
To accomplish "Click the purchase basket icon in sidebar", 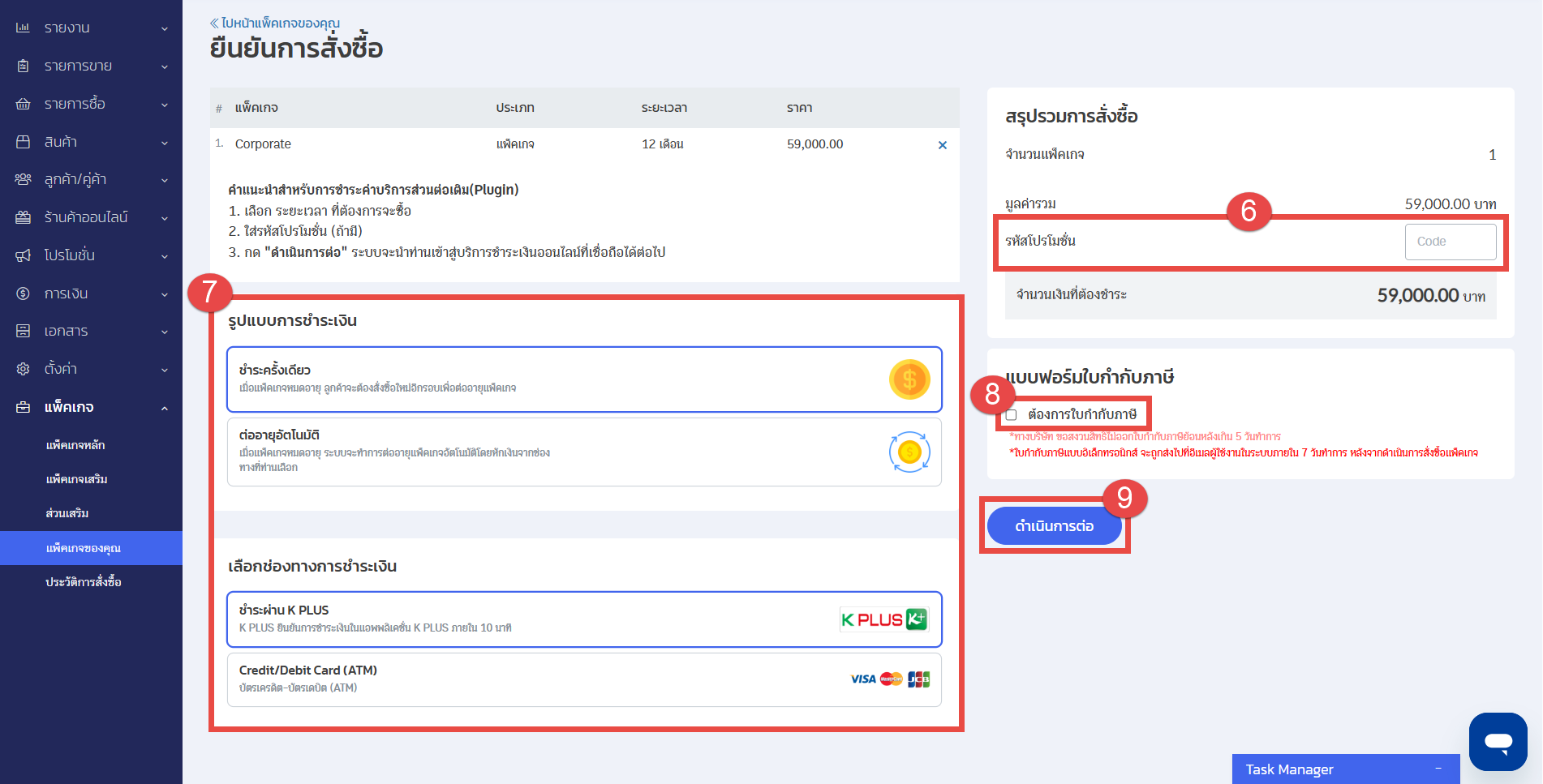I will click(x=23, y=104).
